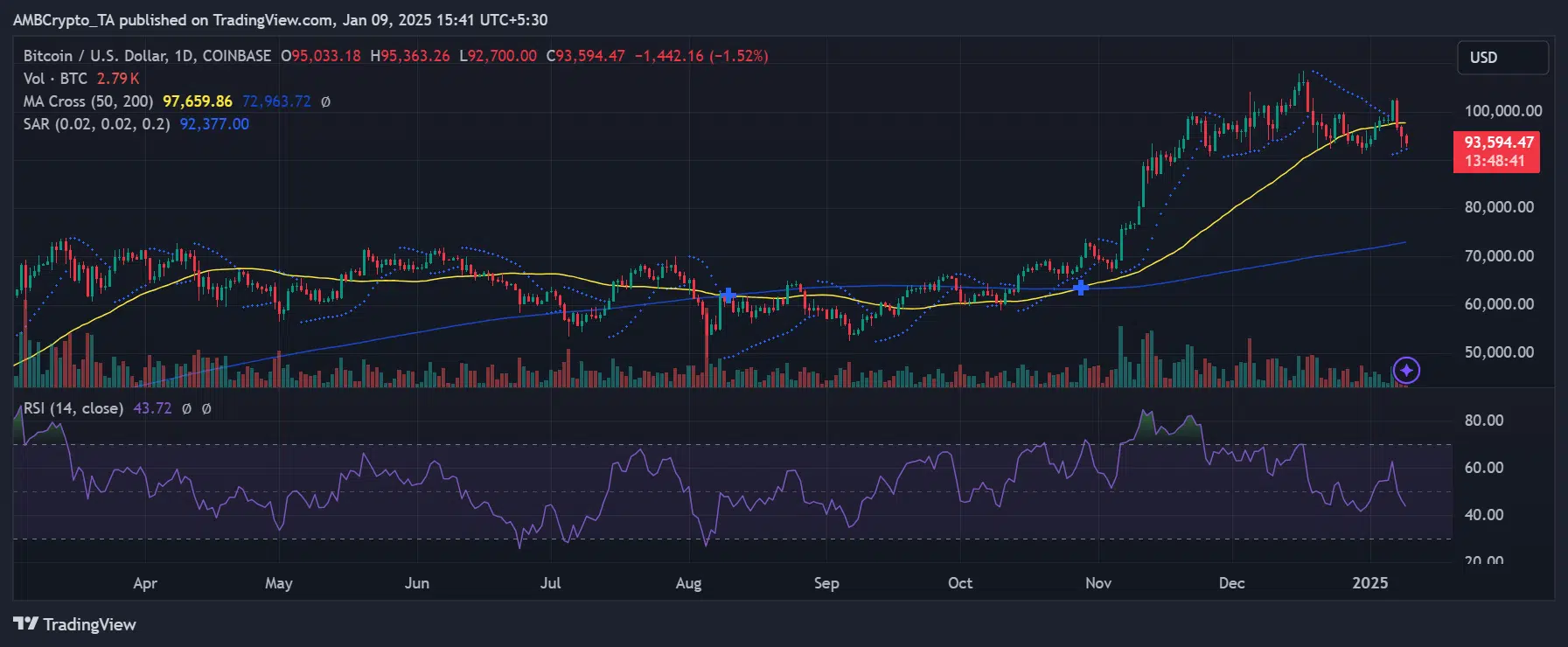Click the null symbol after MA Cross values

[x=325, y=101]
